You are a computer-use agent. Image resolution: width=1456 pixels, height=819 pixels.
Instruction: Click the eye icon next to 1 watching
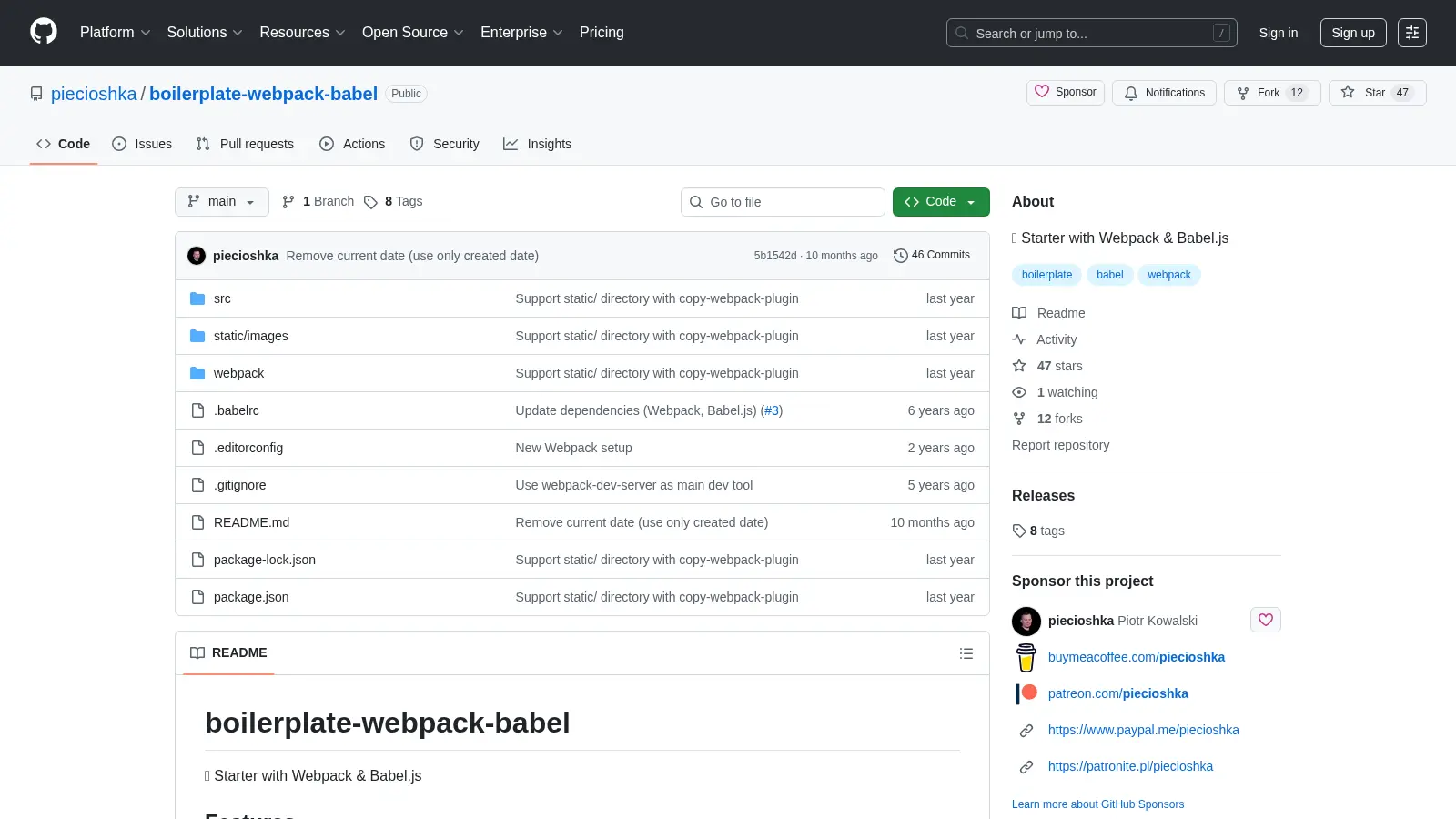click(x=1019, y=392)
